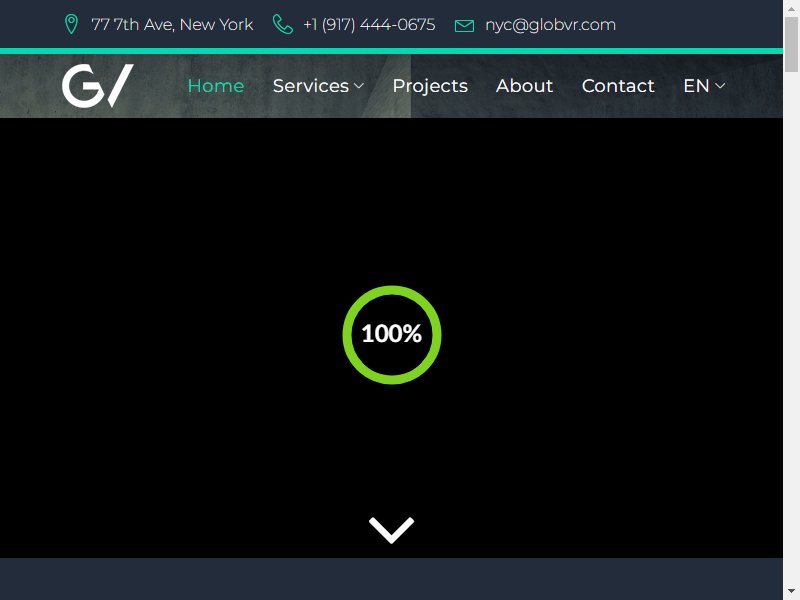This screenshot has height=600, width=800.
Task: Open the Projects page
Action: pyautogui.click(x=430, y=86)
